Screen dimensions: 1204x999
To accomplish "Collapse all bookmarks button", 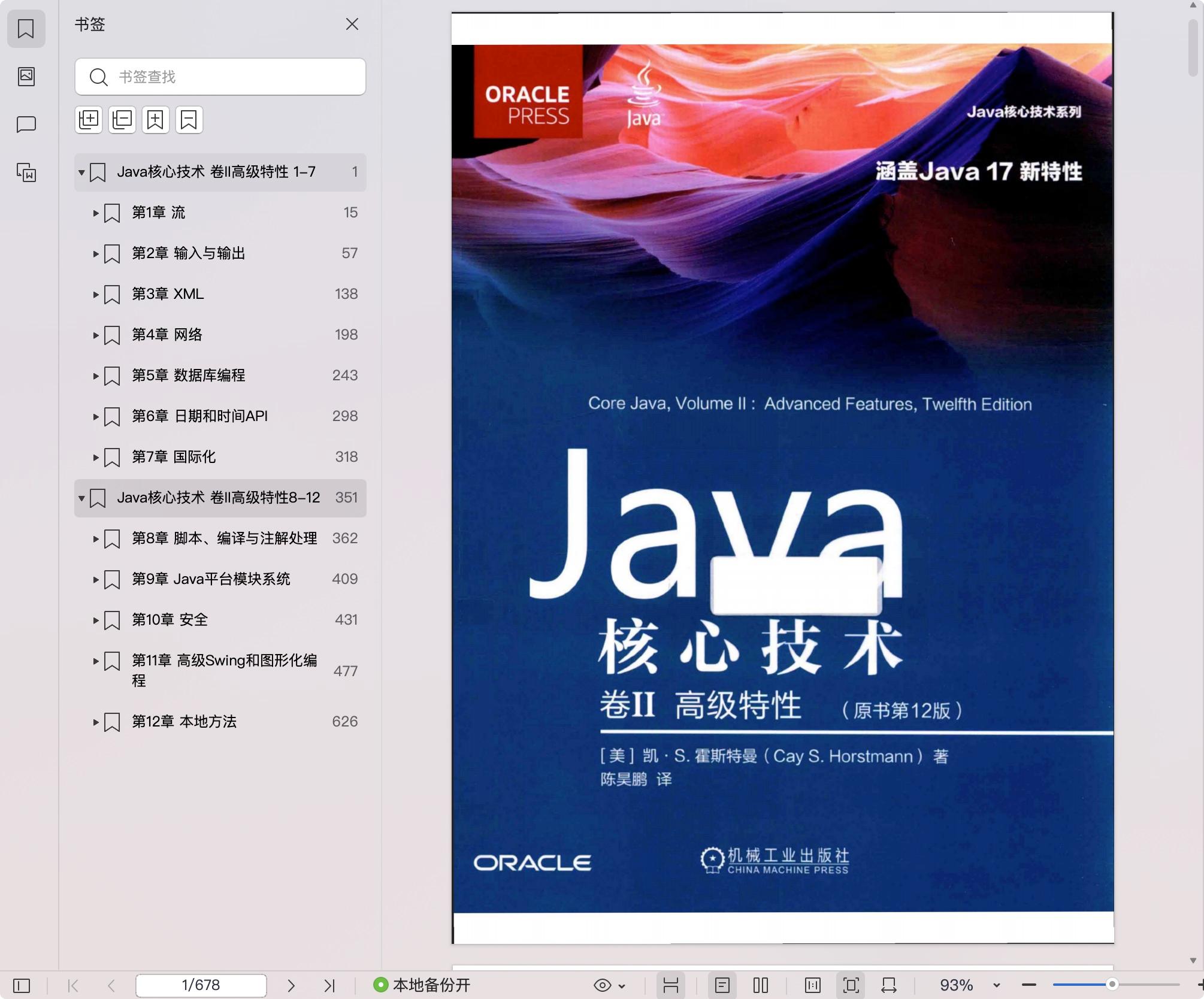I will [x=122, y=120].
